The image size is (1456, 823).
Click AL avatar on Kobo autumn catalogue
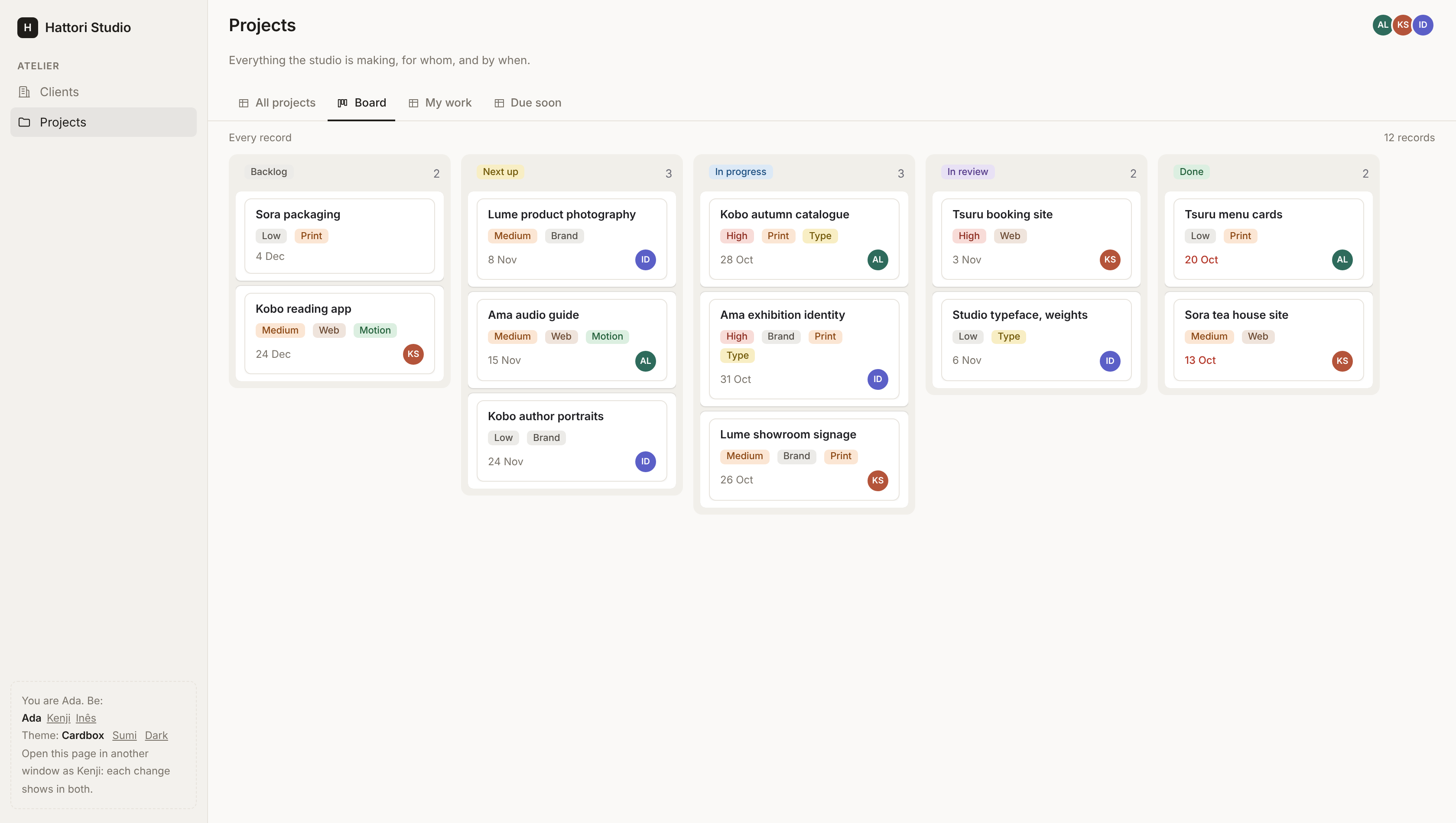(x=877, y=260)
